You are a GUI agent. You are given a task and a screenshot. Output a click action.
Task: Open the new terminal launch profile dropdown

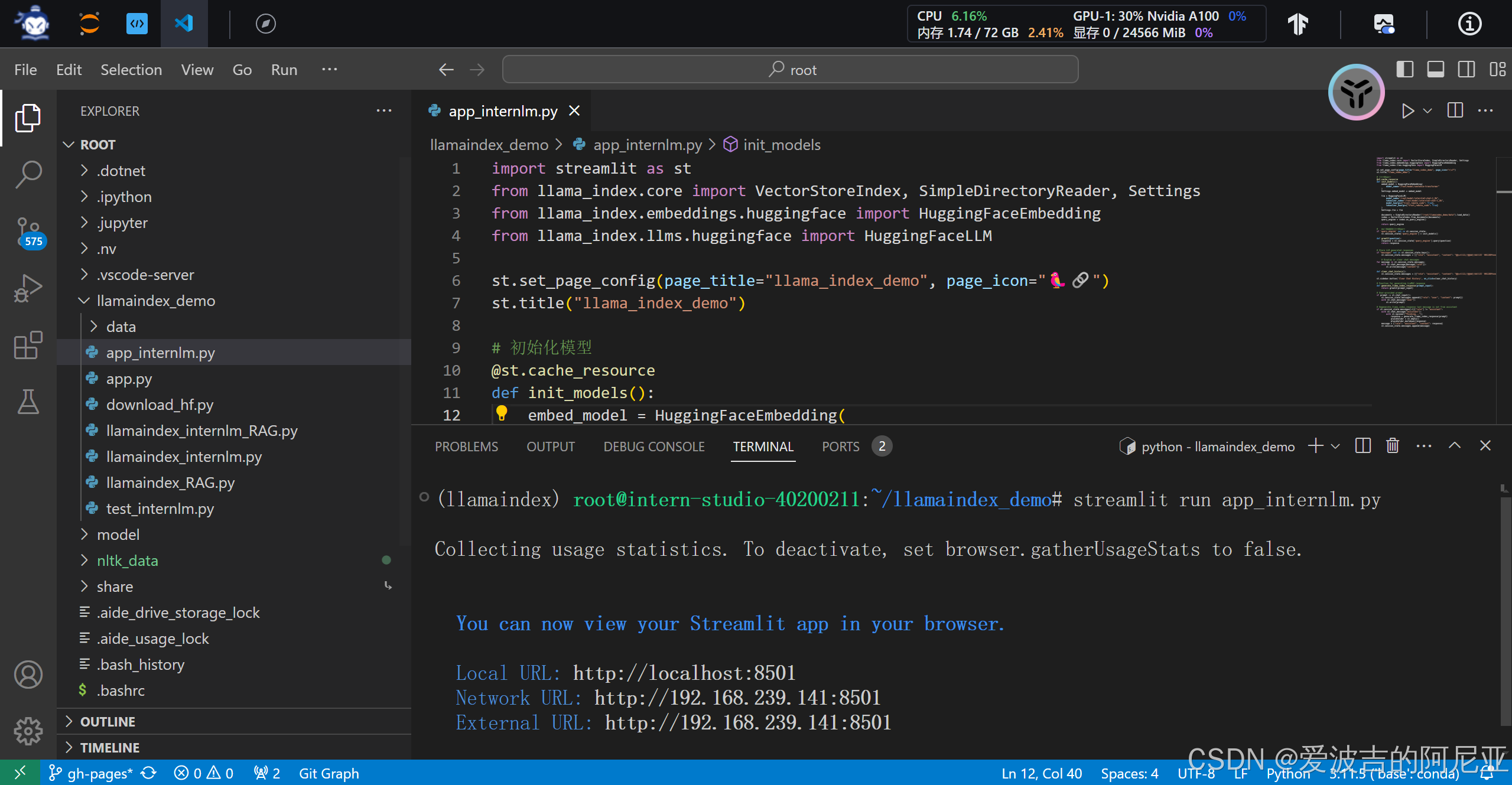(1335, 447)
